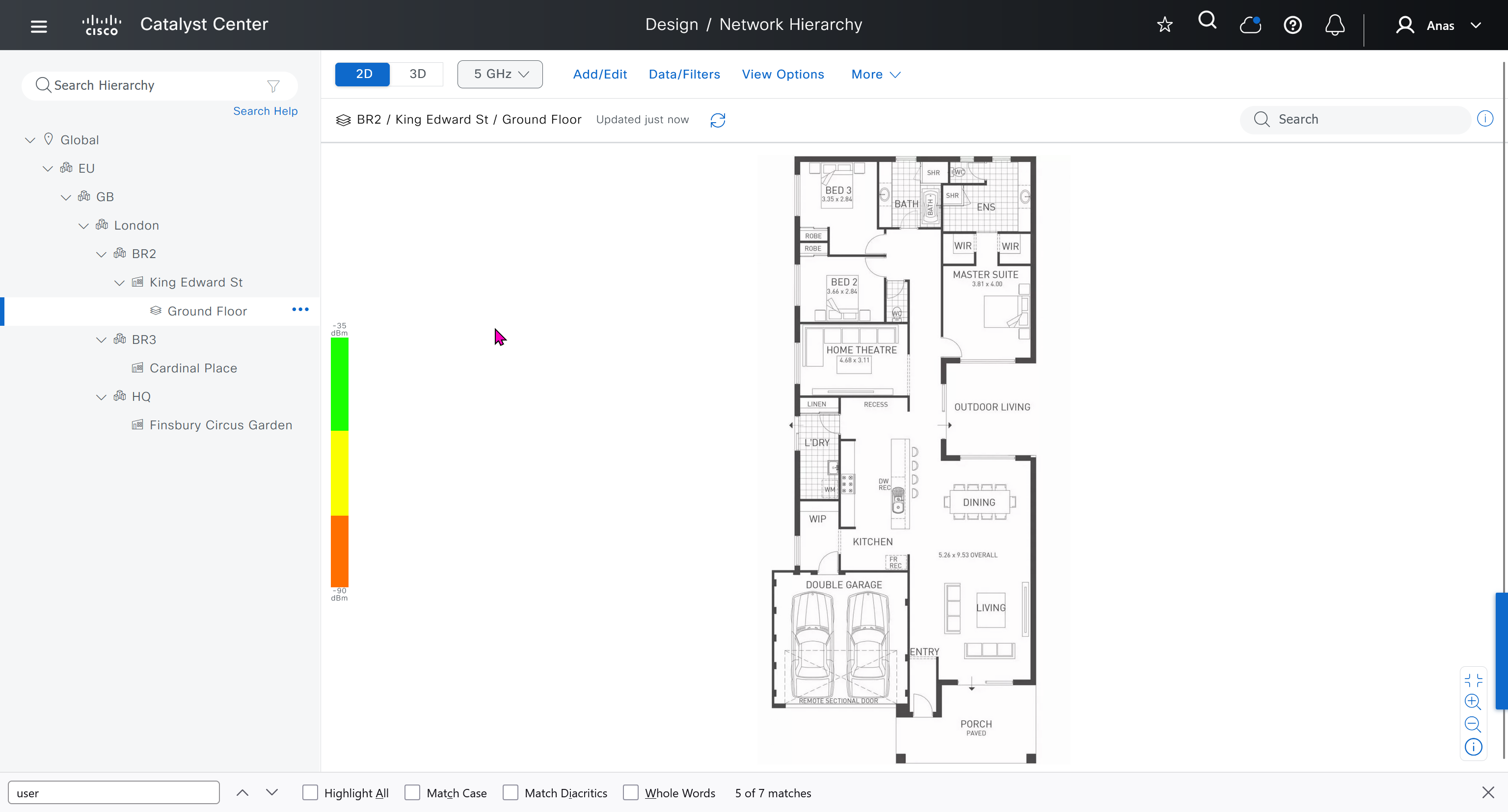
Task: Click the cloud status icon
Action: point(1250,25)
